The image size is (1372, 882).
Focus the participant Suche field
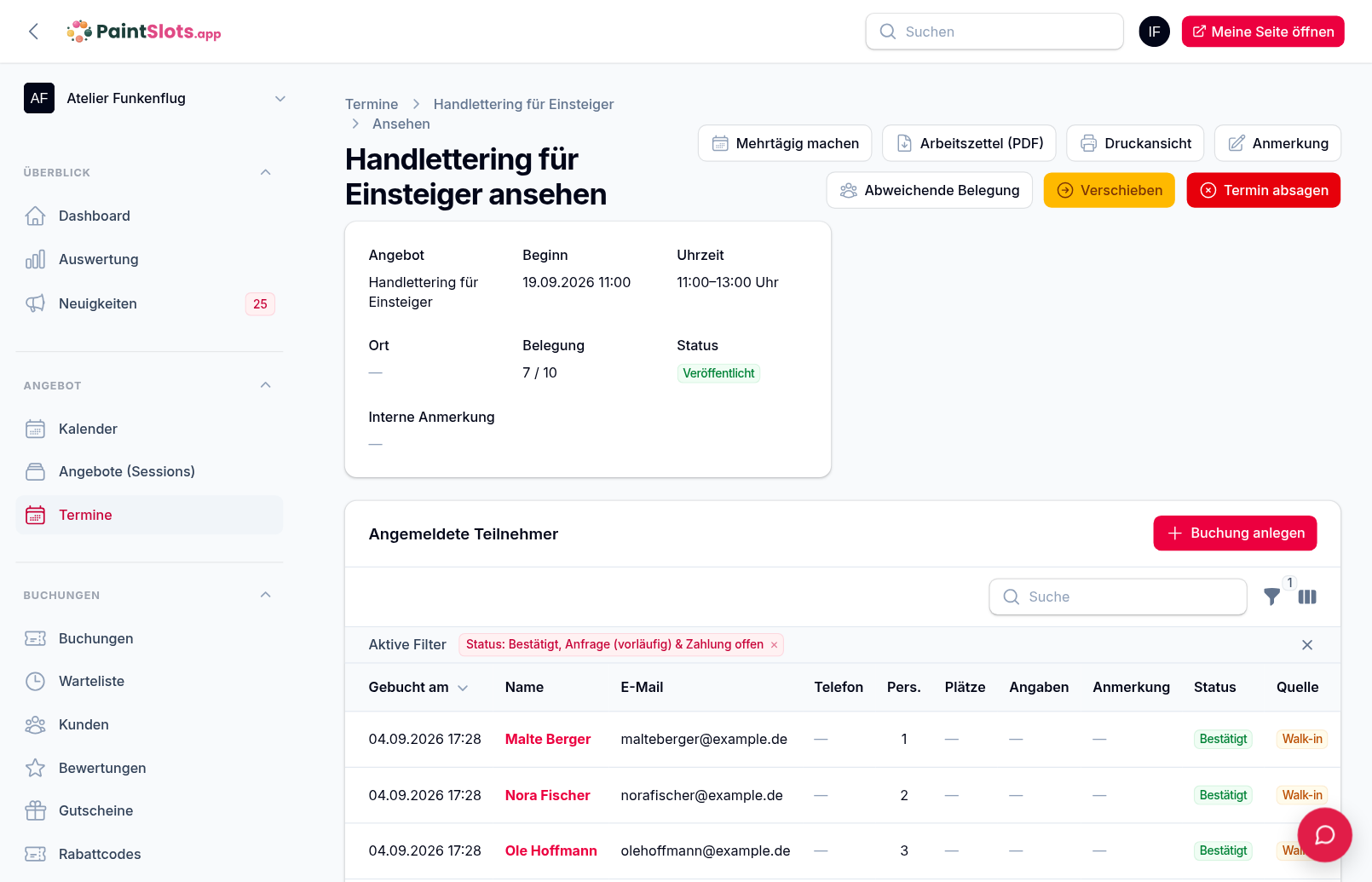click(1118, 597)
